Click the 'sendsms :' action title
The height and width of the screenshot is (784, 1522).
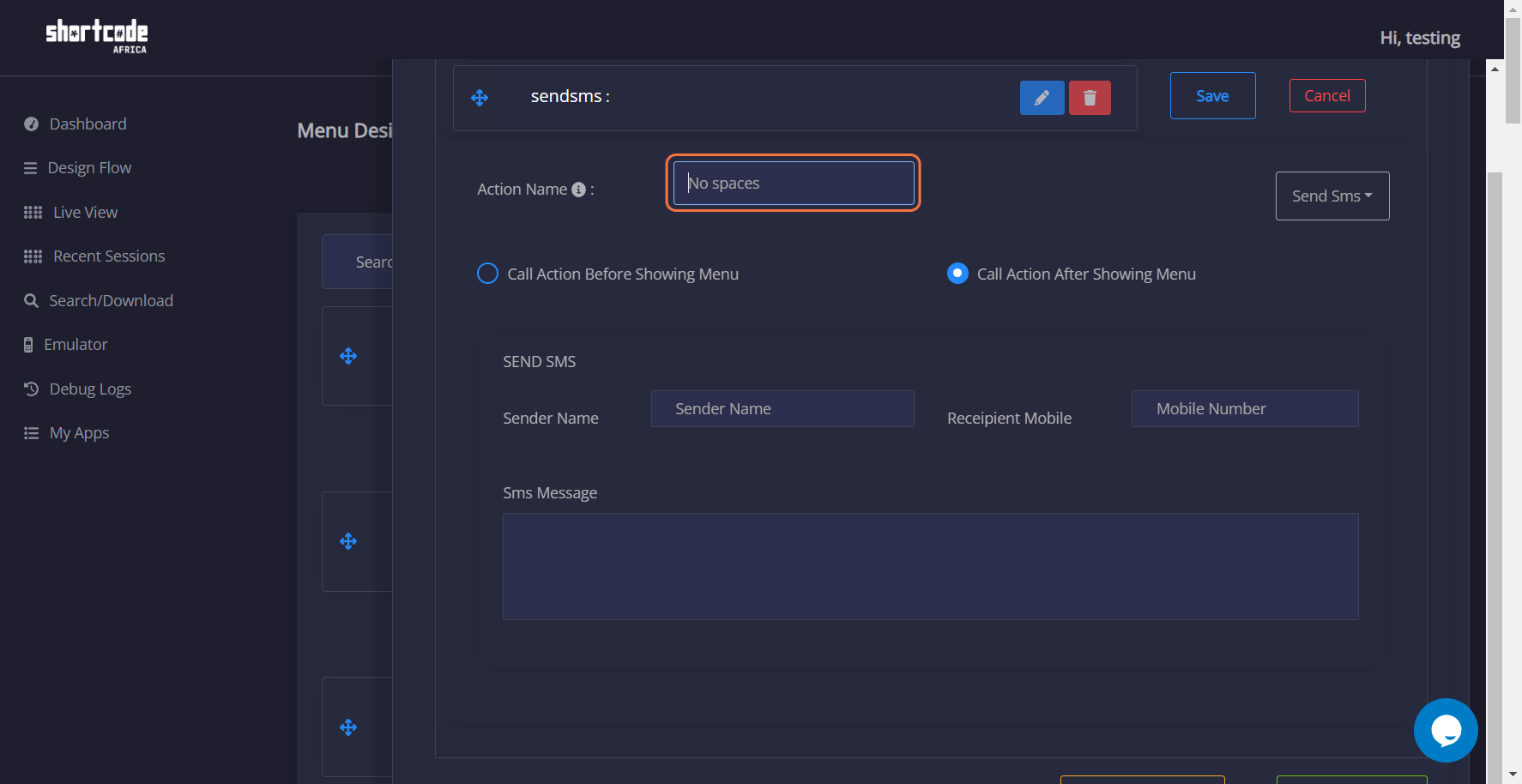(571, 96)
